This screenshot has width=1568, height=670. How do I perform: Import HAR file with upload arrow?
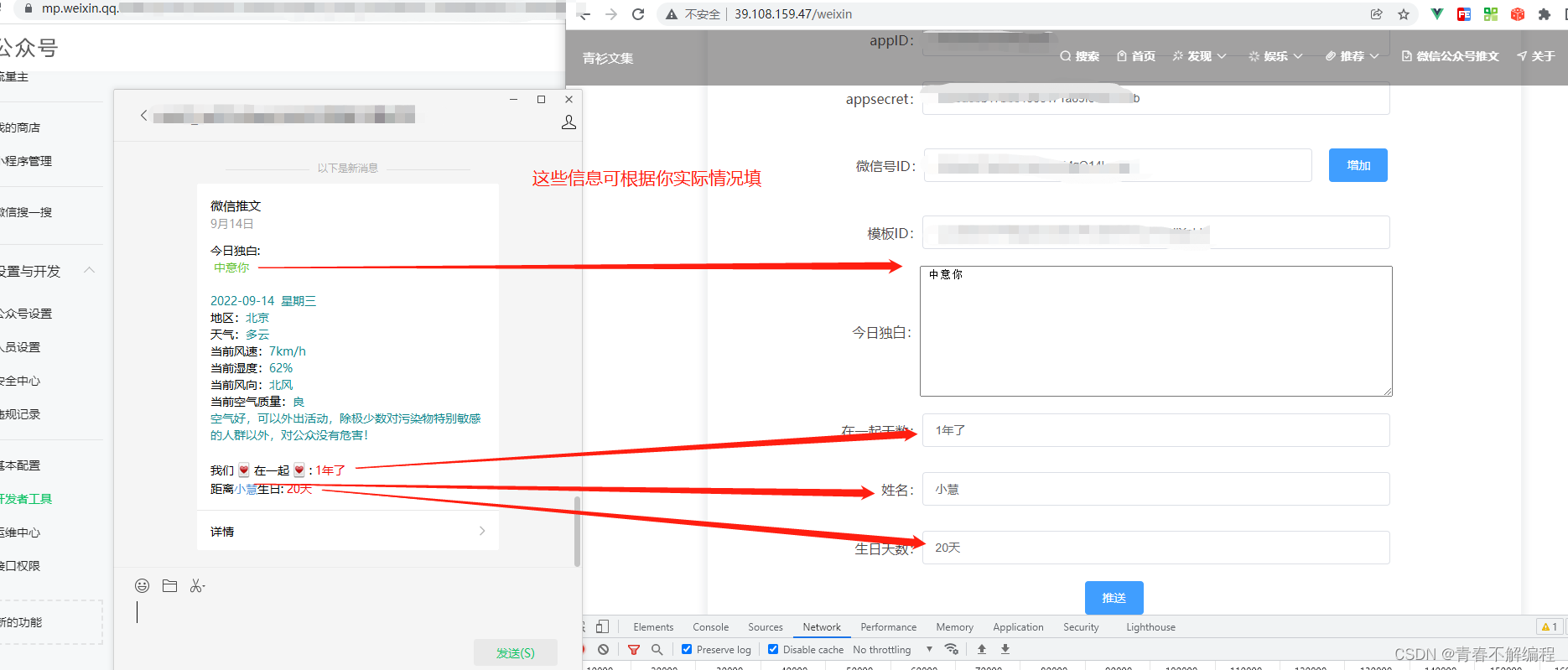(x=982, y=649)
